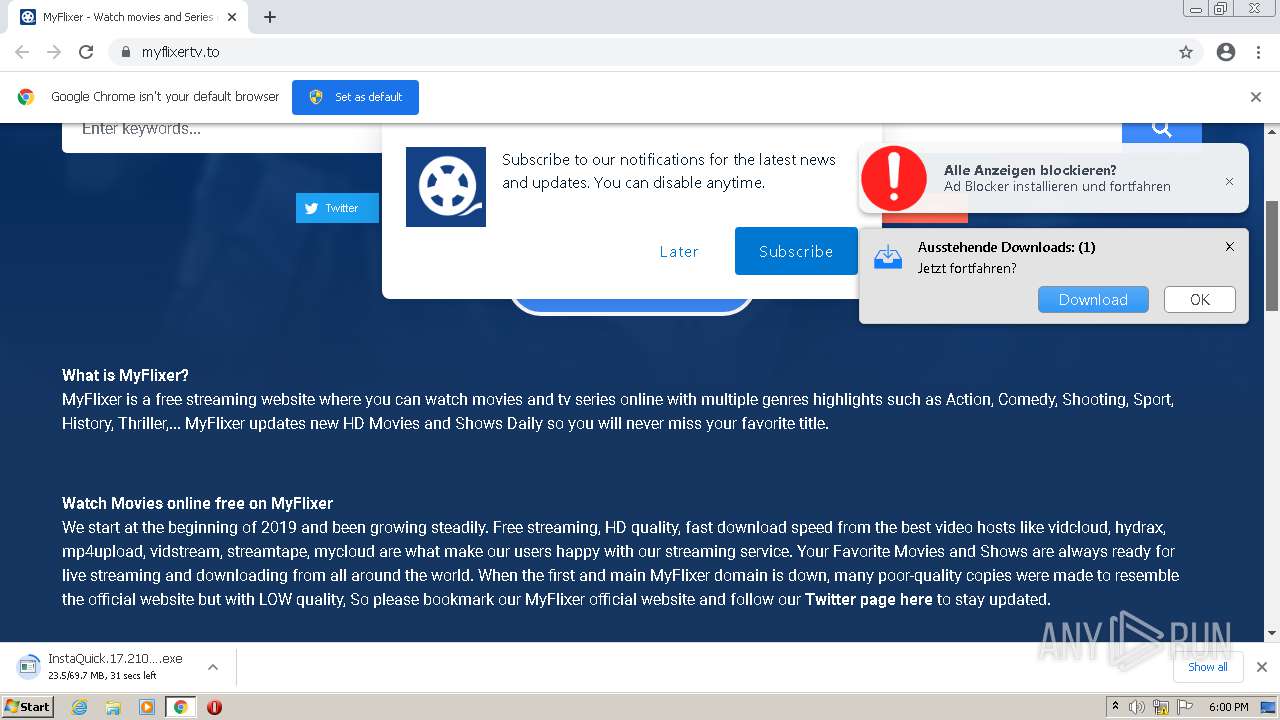
Task: Click the red exclamation alert icon
Action: [x=893, y=178]
